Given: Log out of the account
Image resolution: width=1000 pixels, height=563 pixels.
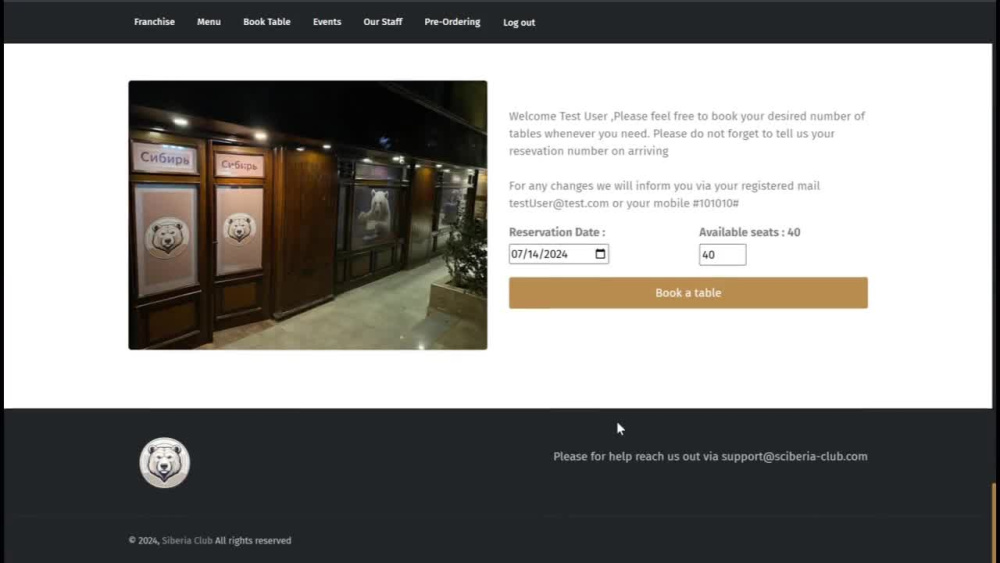Looking at the screenshot, I should [519, 22].
